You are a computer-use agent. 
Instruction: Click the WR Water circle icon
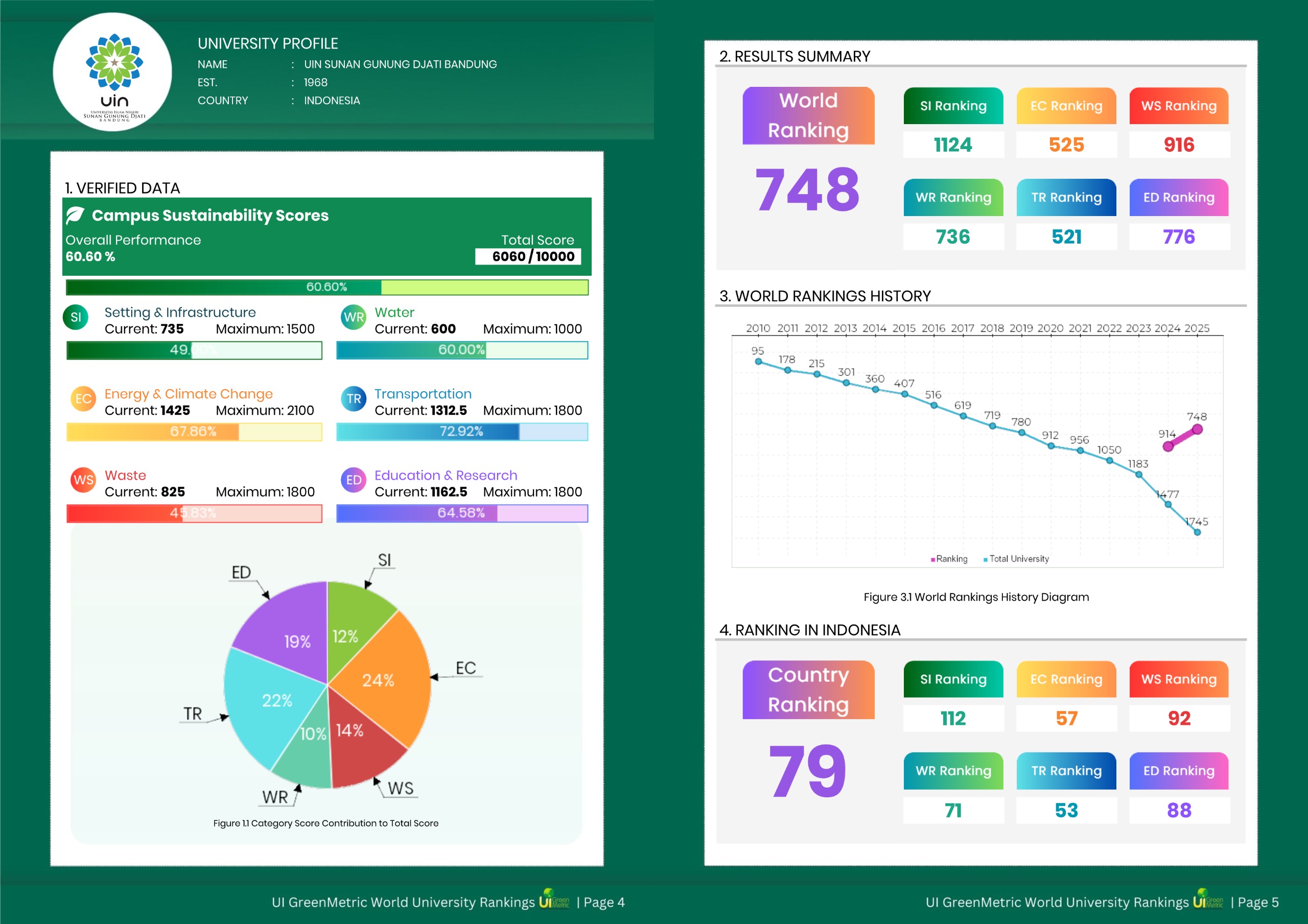click(353, 317)
